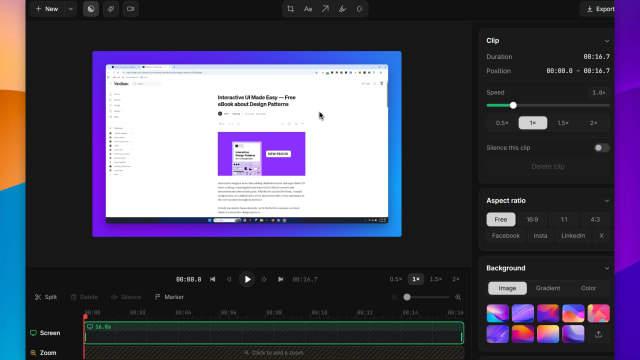640x360 pixels.
Task: Click the Zoom track label icon
Action: point(33,353)
